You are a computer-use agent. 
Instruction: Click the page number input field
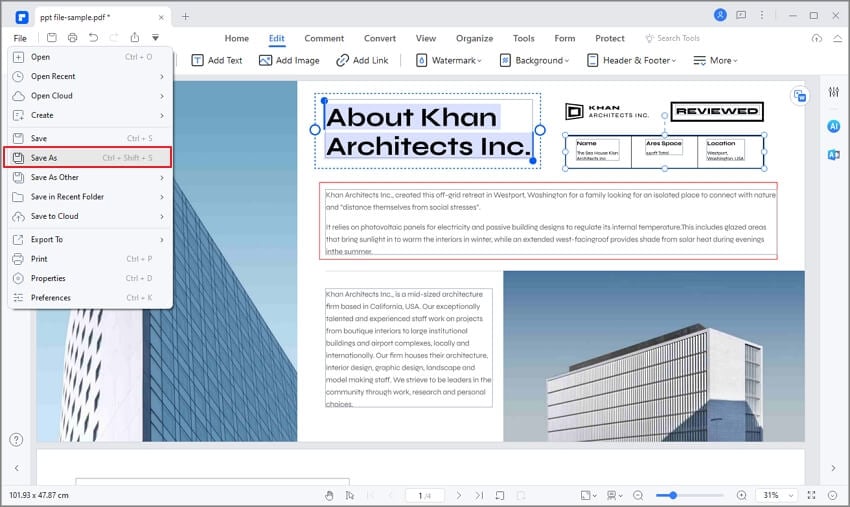pos(425,495)
